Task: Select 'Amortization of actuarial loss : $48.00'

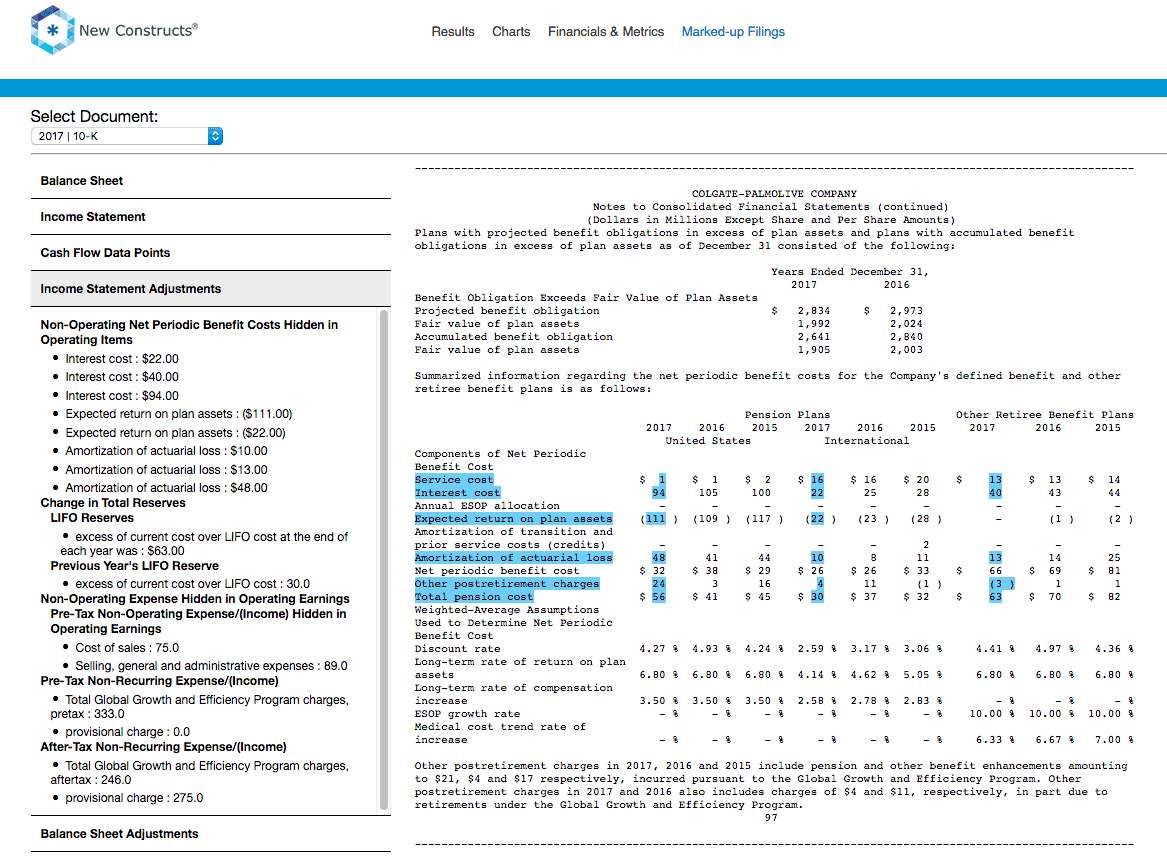Action: click(x=166, y=488)
